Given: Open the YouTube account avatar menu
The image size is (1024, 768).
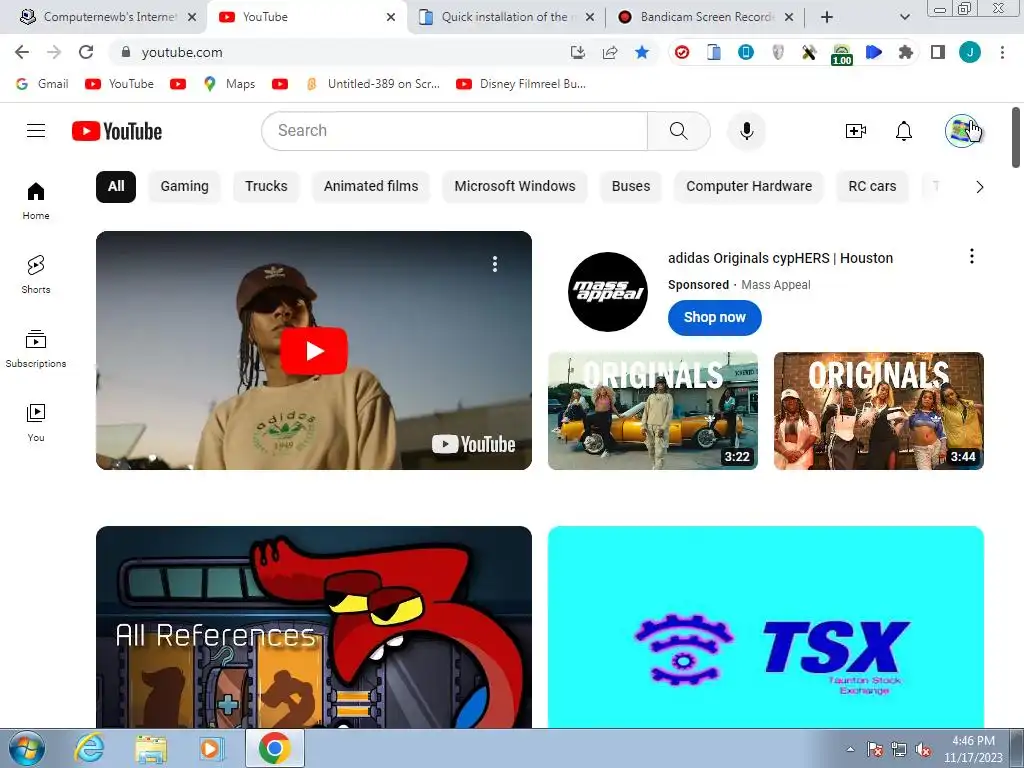Looking at the screenshot, I should tap(962, 131).
